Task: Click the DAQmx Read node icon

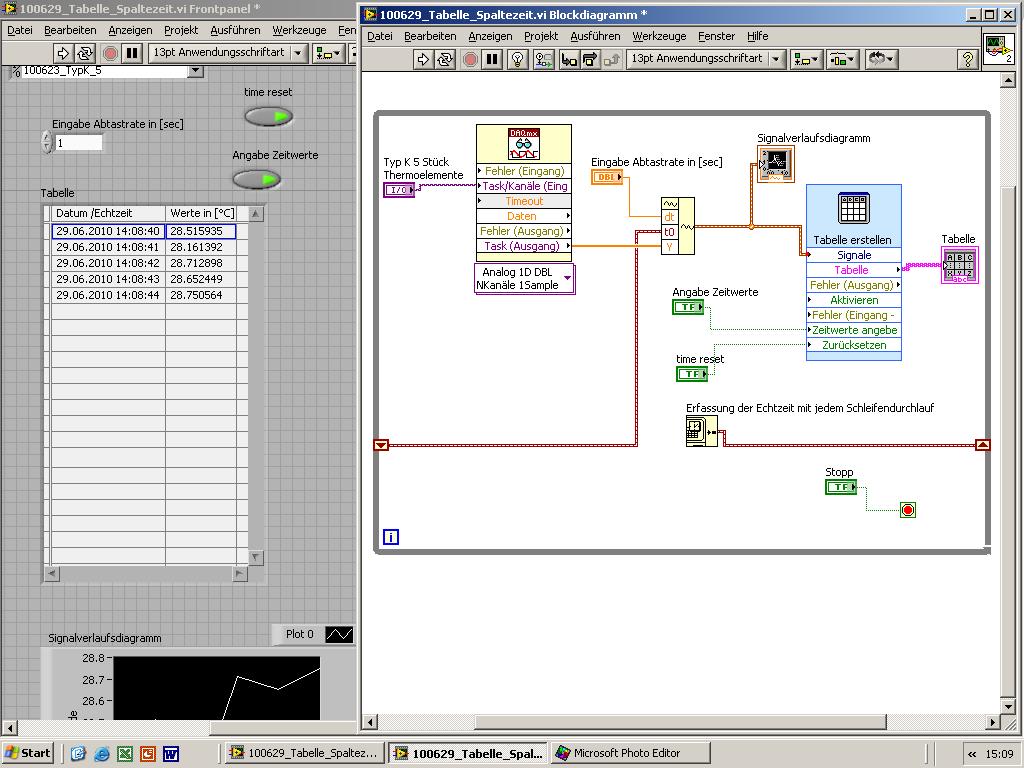Action: tap(524, 144)
